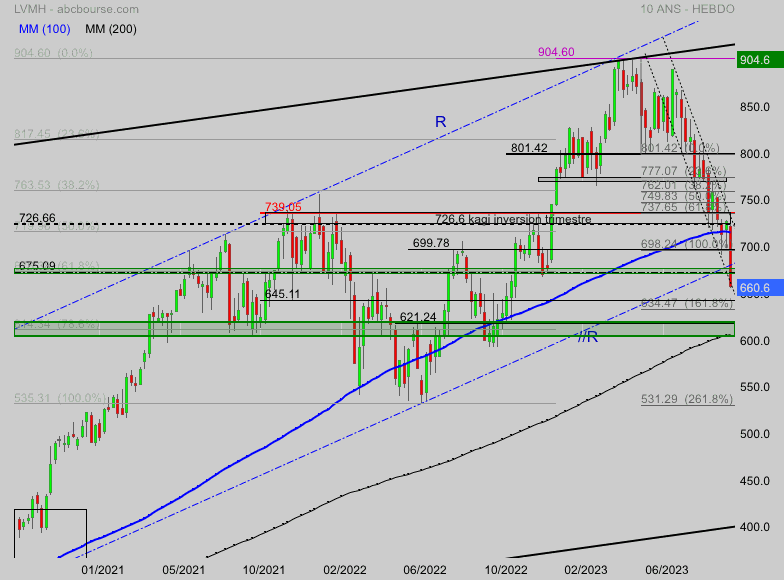
Task: Click the magenta '904.60' high label
Action: (556, 52)
